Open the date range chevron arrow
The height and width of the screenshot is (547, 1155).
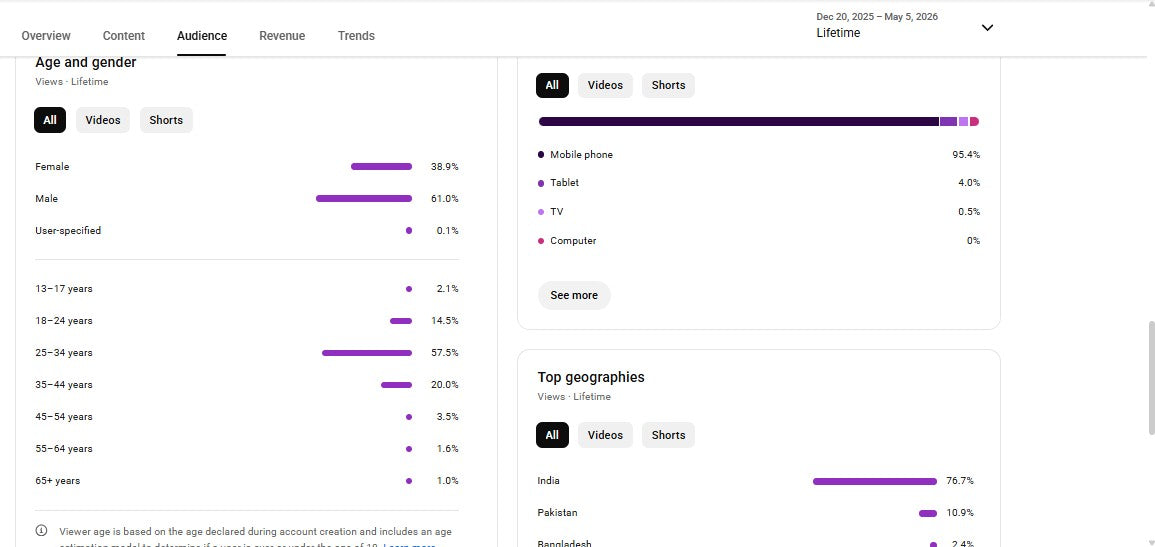(x=988, y=28)
